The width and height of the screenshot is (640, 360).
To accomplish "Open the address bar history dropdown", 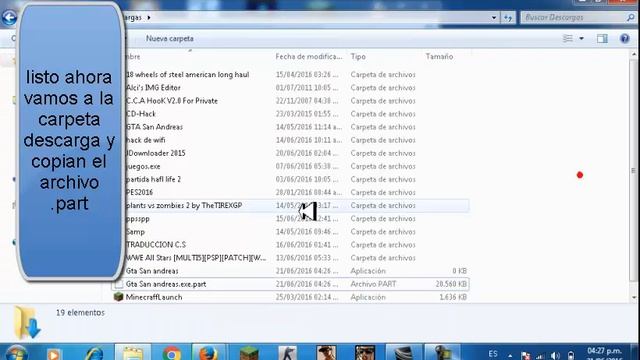I will (x=494, y=18).
